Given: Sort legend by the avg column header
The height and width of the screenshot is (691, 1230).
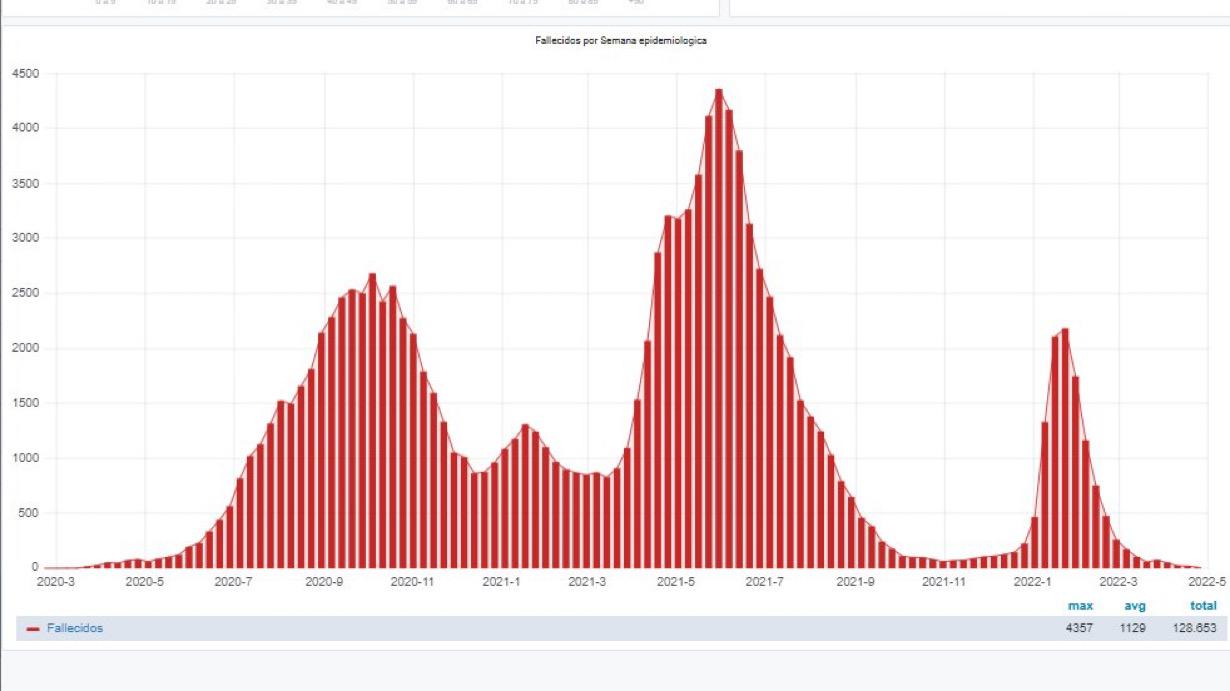Looking at the screenshot, I should click(1133, 606).
